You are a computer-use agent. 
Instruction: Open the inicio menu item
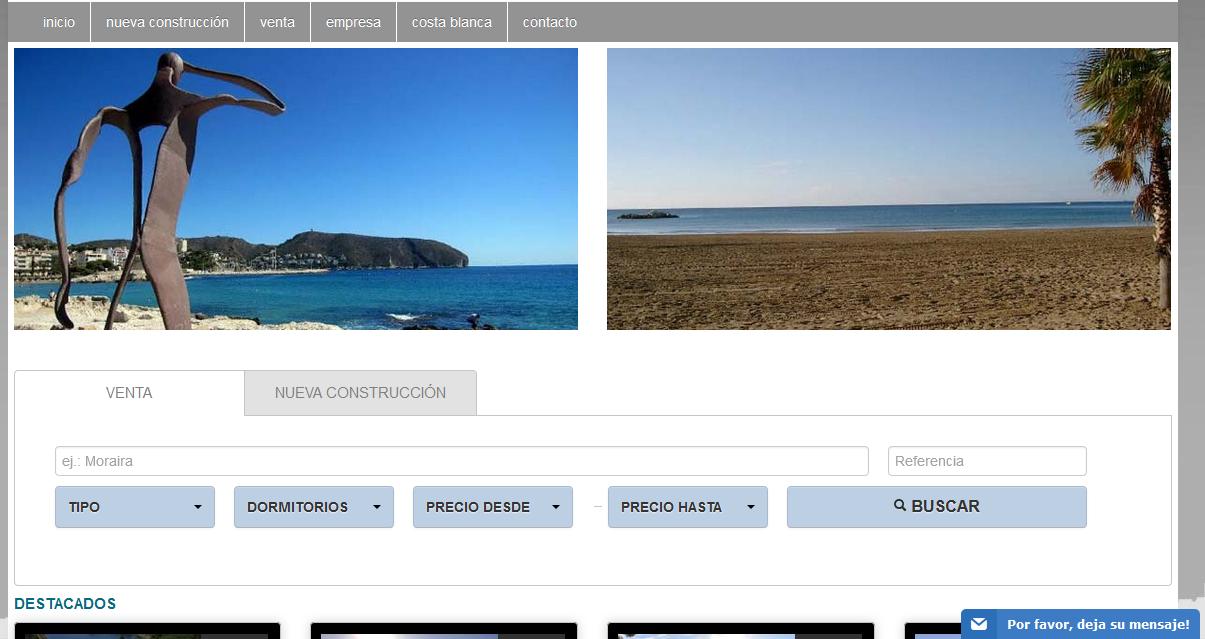point(59,22)
